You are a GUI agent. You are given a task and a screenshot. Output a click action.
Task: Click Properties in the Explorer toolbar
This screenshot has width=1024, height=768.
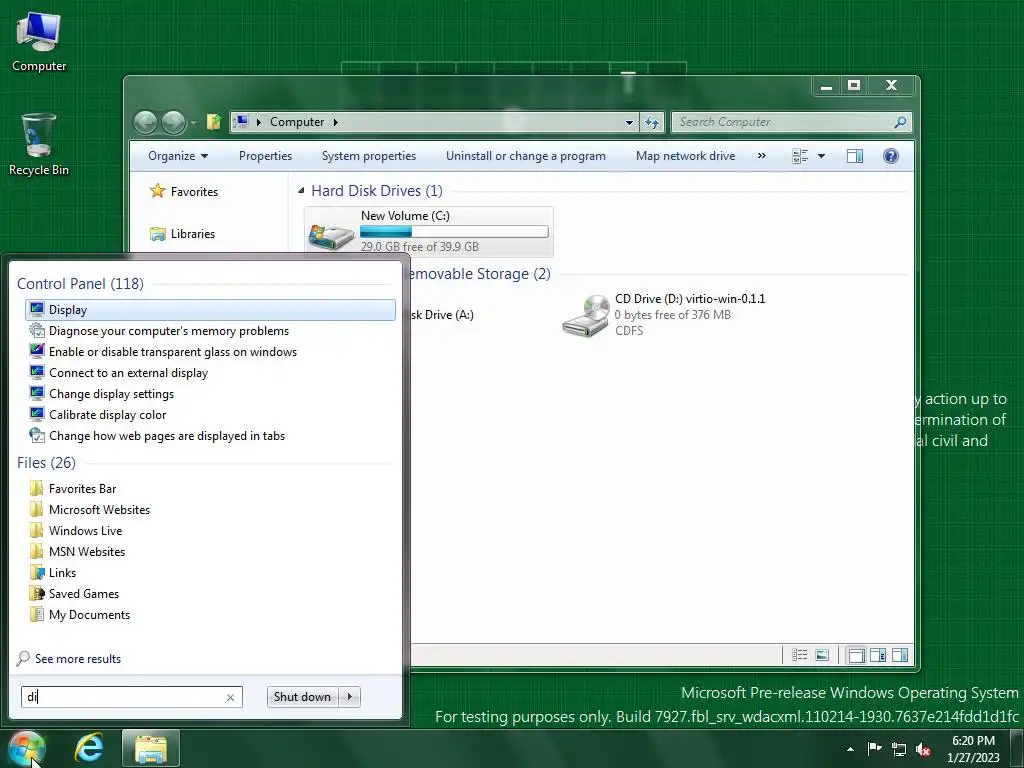(265, 156)
